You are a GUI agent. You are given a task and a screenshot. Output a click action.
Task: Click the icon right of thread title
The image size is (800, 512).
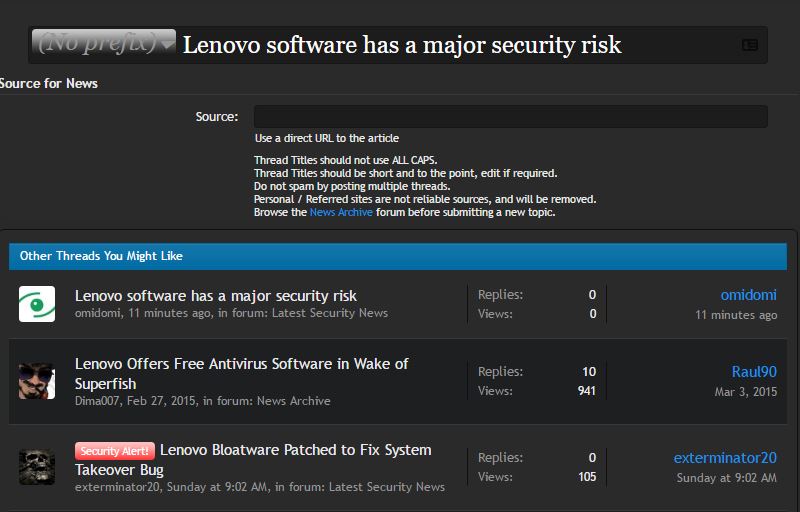(x=749, y=45)
